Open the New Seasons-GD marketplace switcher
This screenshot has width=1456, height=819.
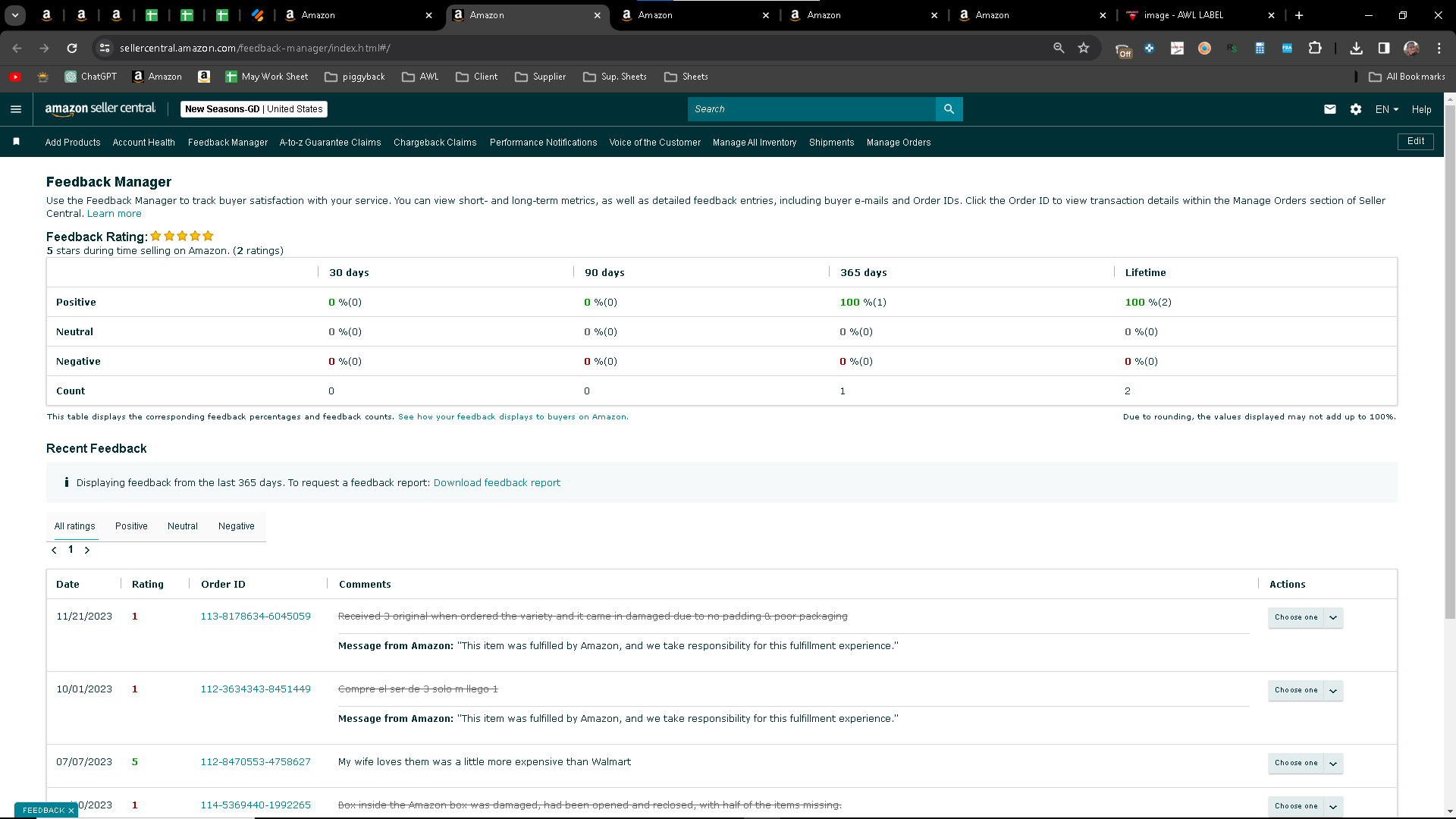pyautogui.click(x=254, y=109)
